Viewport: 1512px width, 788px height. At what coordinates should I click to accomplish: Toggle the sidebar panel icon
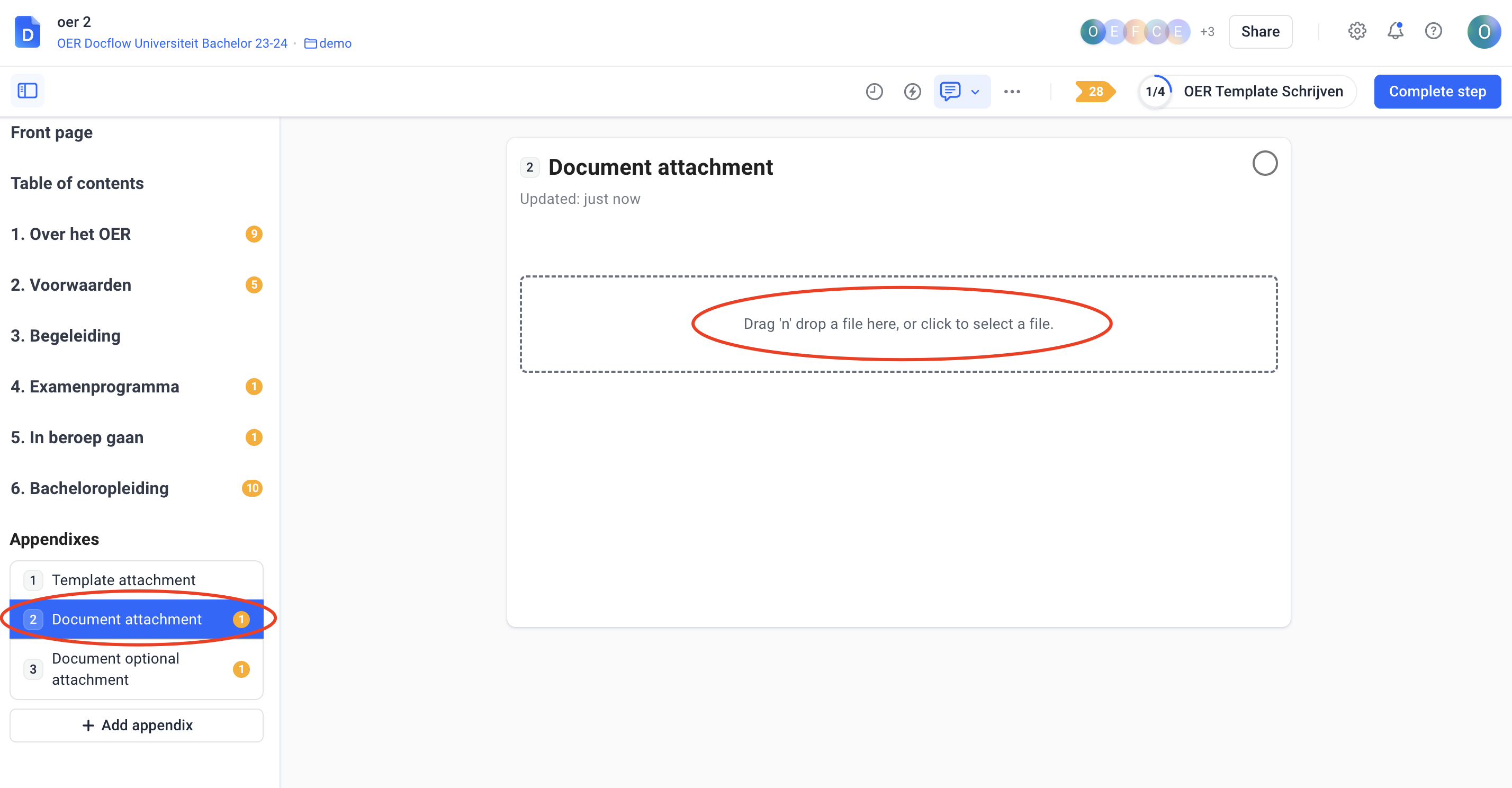point(27,91)
